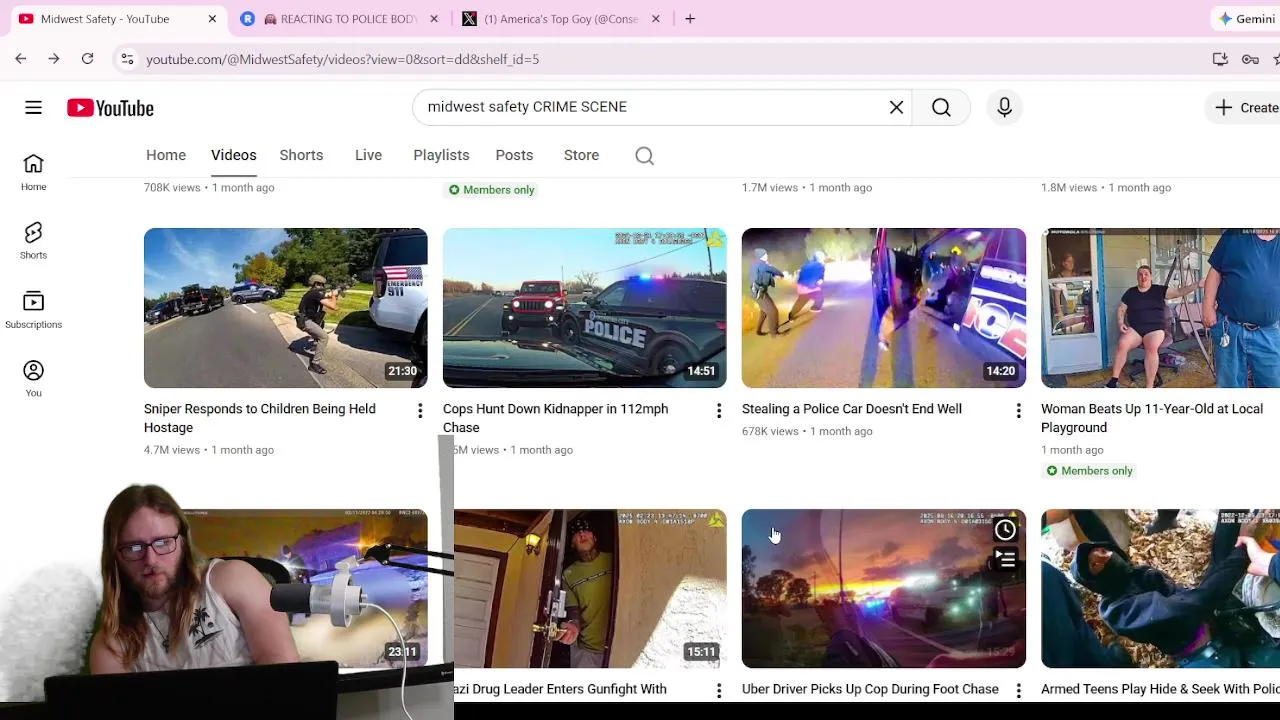Viewport: 1280px width, 720px height.
Task: Open Stealing a Police Car thumbnail
Action: click(883, 308)
